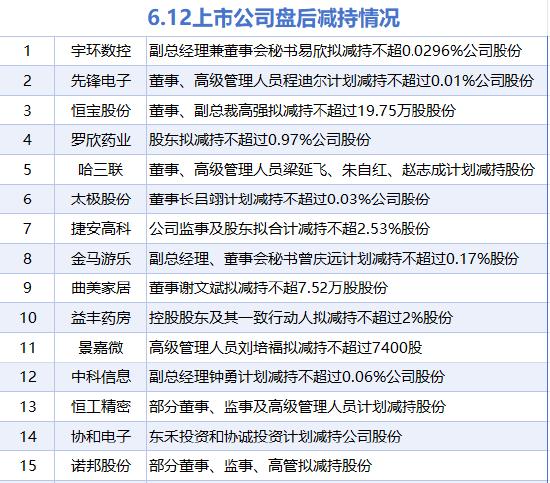Viewport: 550px width, 483px height.
Task: Select text about 谢文斌 reducing 7.52万股
Action: [268, 288]
